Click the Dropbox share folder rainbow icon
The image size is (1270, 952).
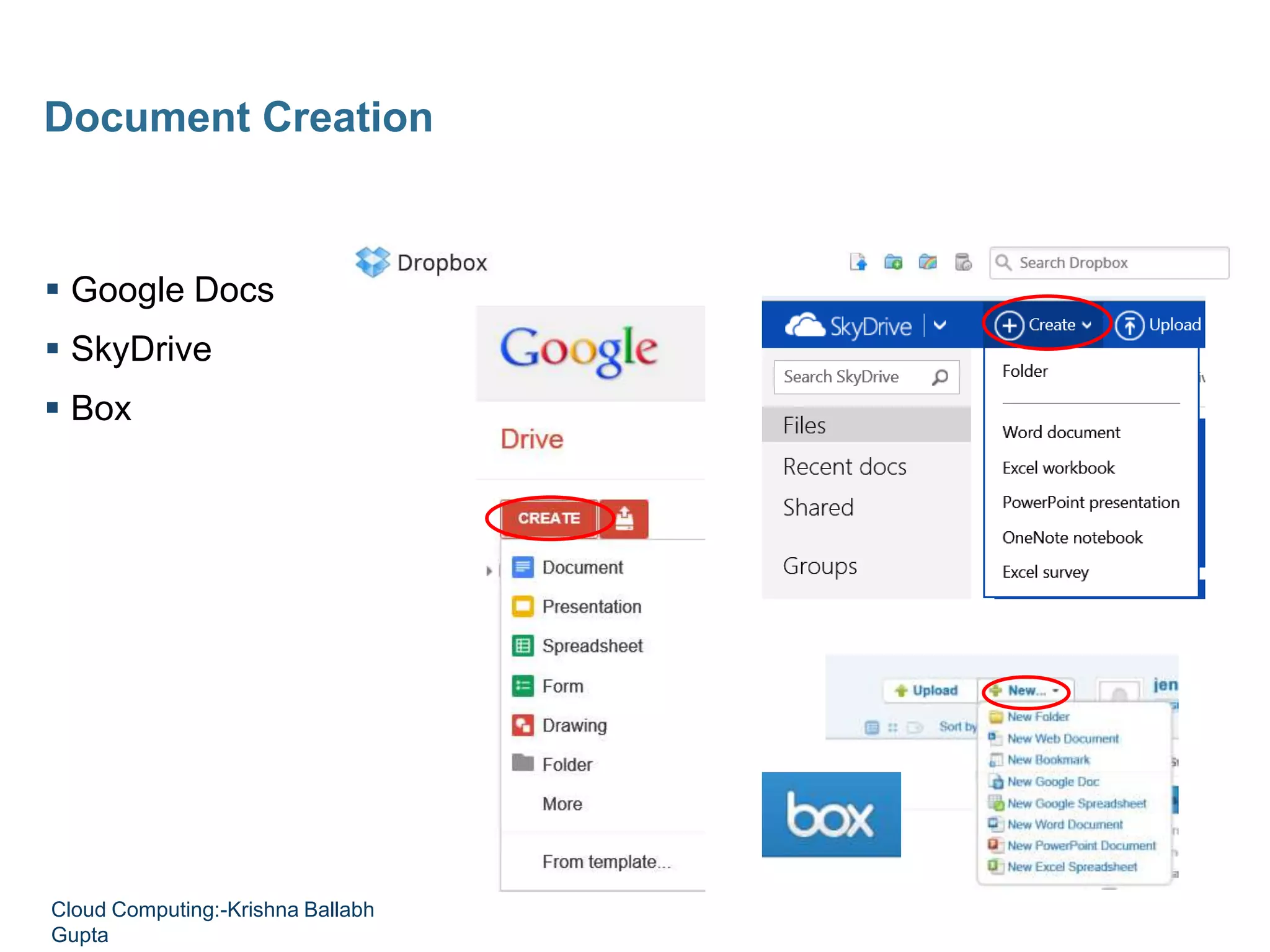click(928, 262)
